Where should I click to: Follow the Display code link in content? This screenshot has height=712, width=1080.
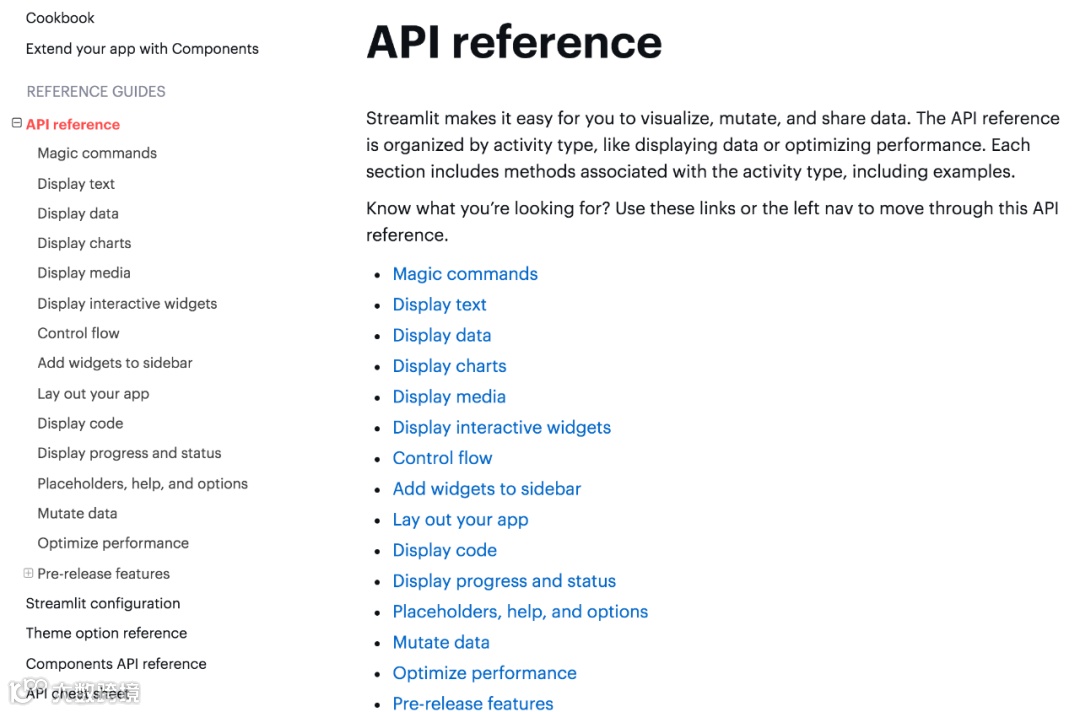[444, 550]
